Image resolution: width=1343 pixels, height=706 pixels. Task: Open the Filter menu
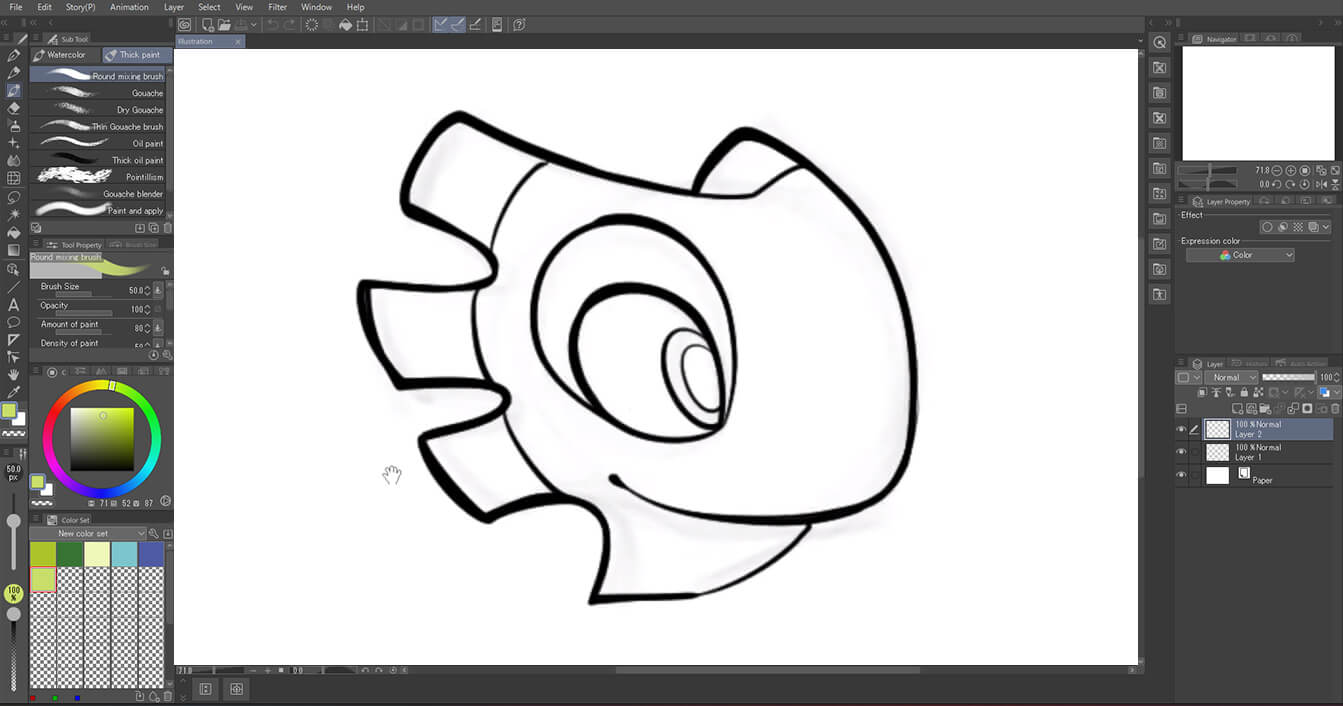pos(277,7)
